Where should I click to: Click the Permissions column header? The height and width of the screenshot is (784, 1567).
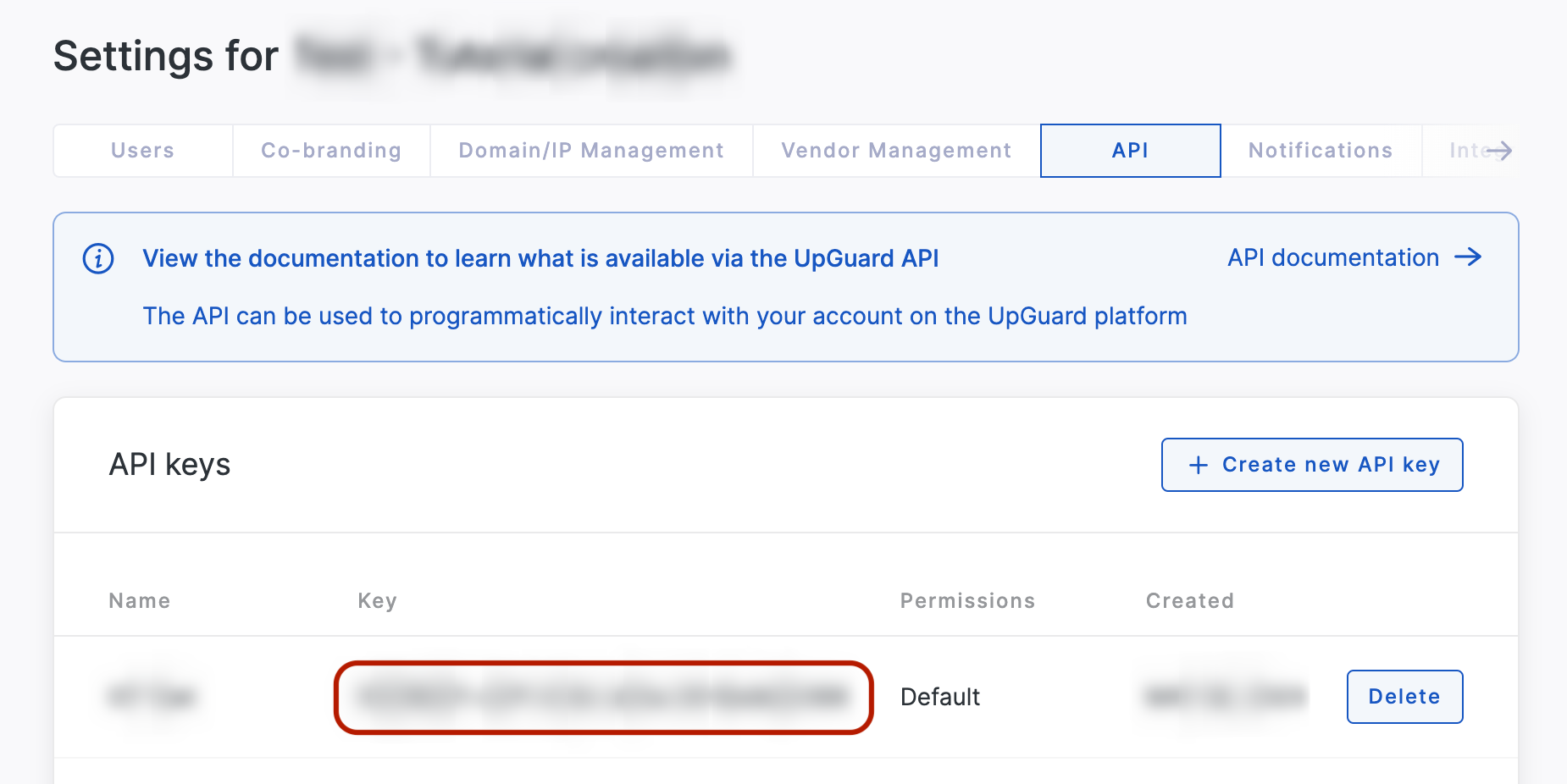(966, 600)
